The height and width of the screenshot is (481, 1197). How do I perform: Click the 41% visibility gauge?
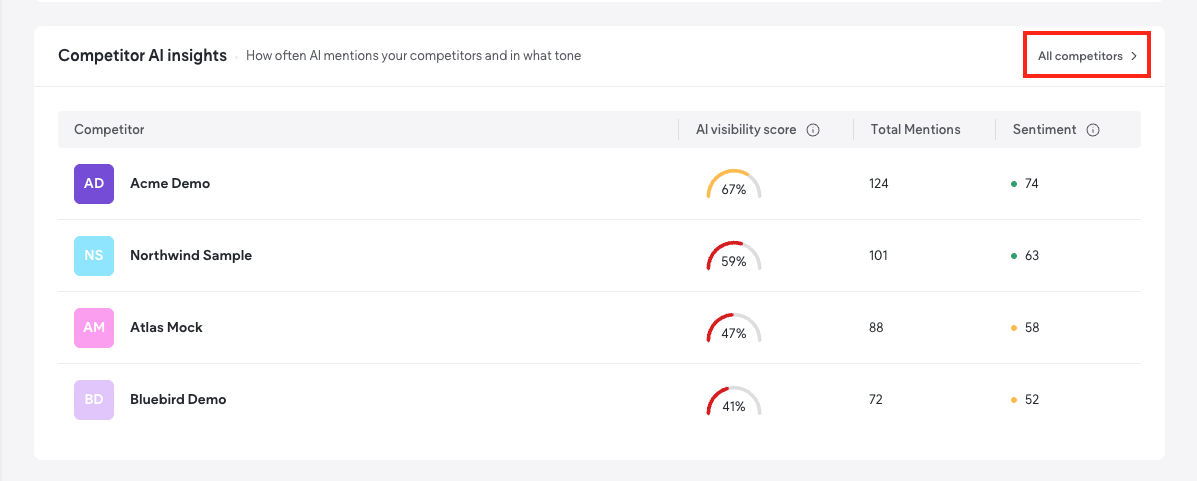point(734,399)
